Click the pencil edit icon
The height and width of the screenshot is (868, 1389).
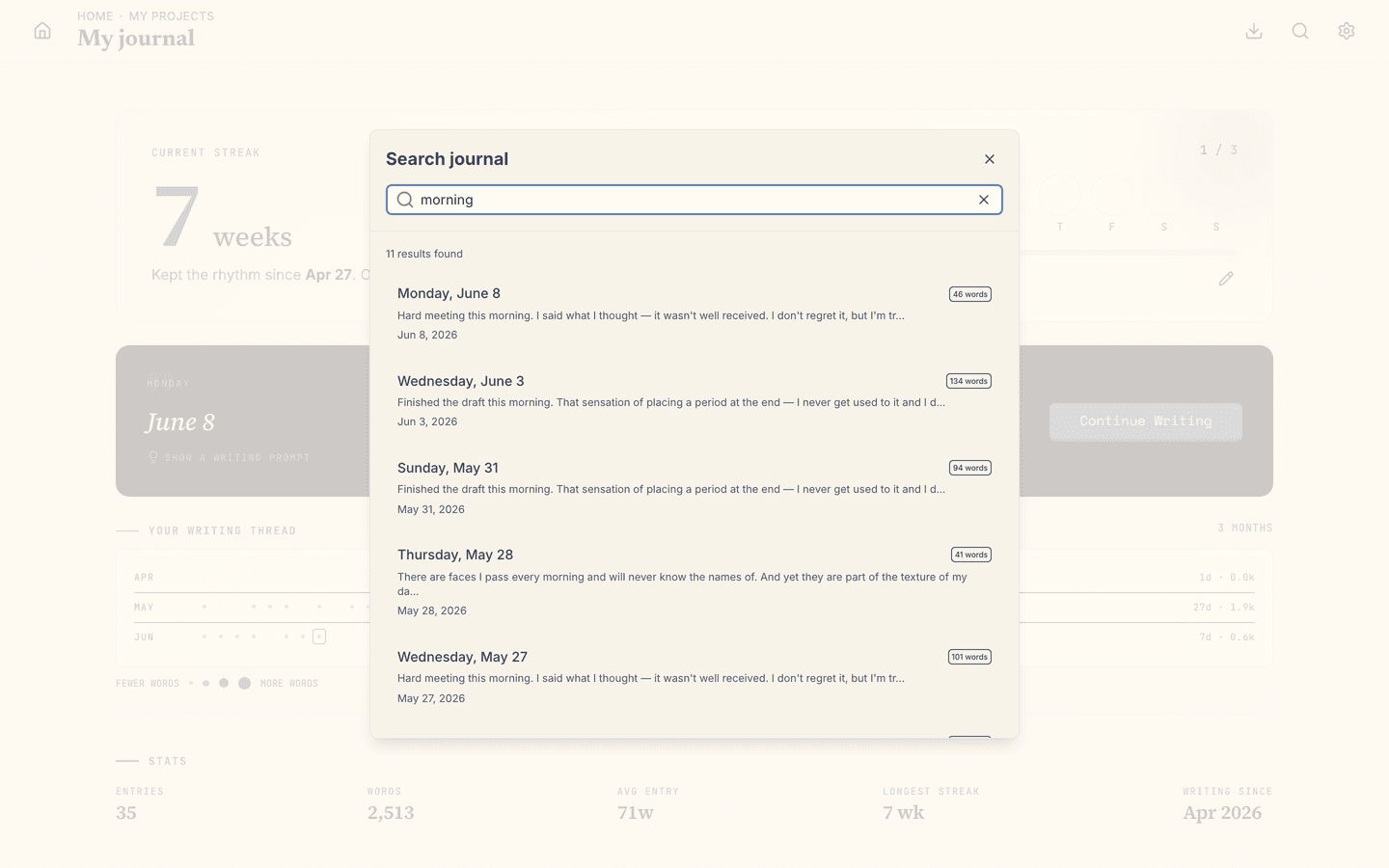(x=1226, y=279)
